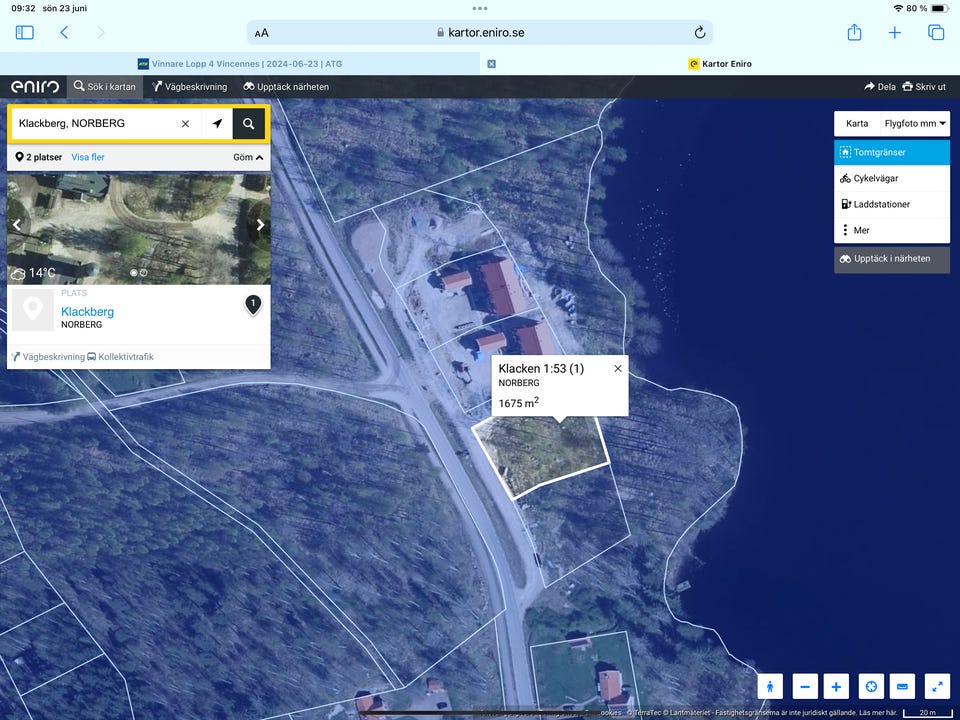This screenshot has width=960, height=720.
Task: Zoom out the map with minus
Action: pyautogui.click(x=805, y=686)
